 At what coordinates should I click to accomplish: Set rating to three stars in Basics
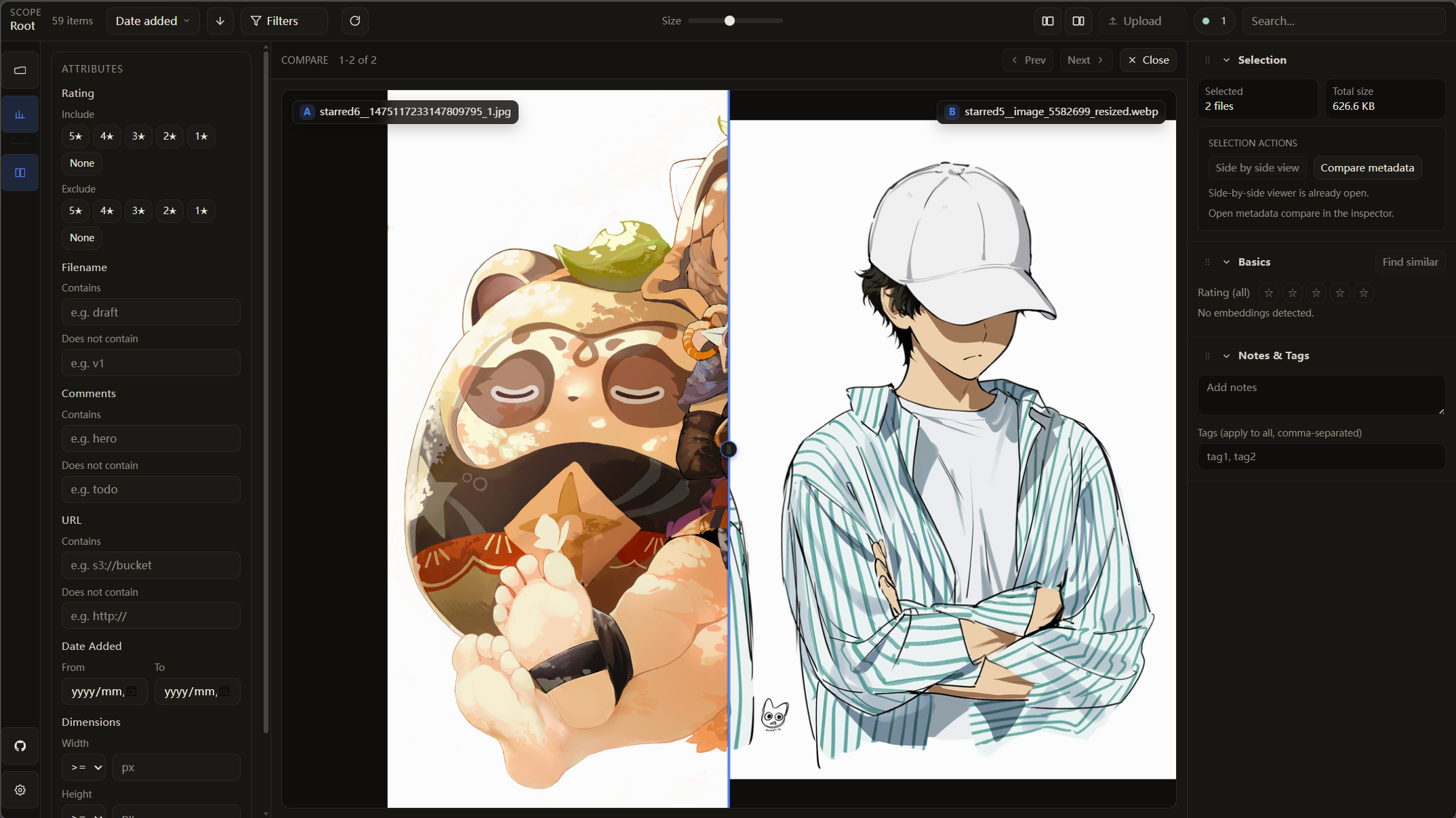coord(1316,293)
